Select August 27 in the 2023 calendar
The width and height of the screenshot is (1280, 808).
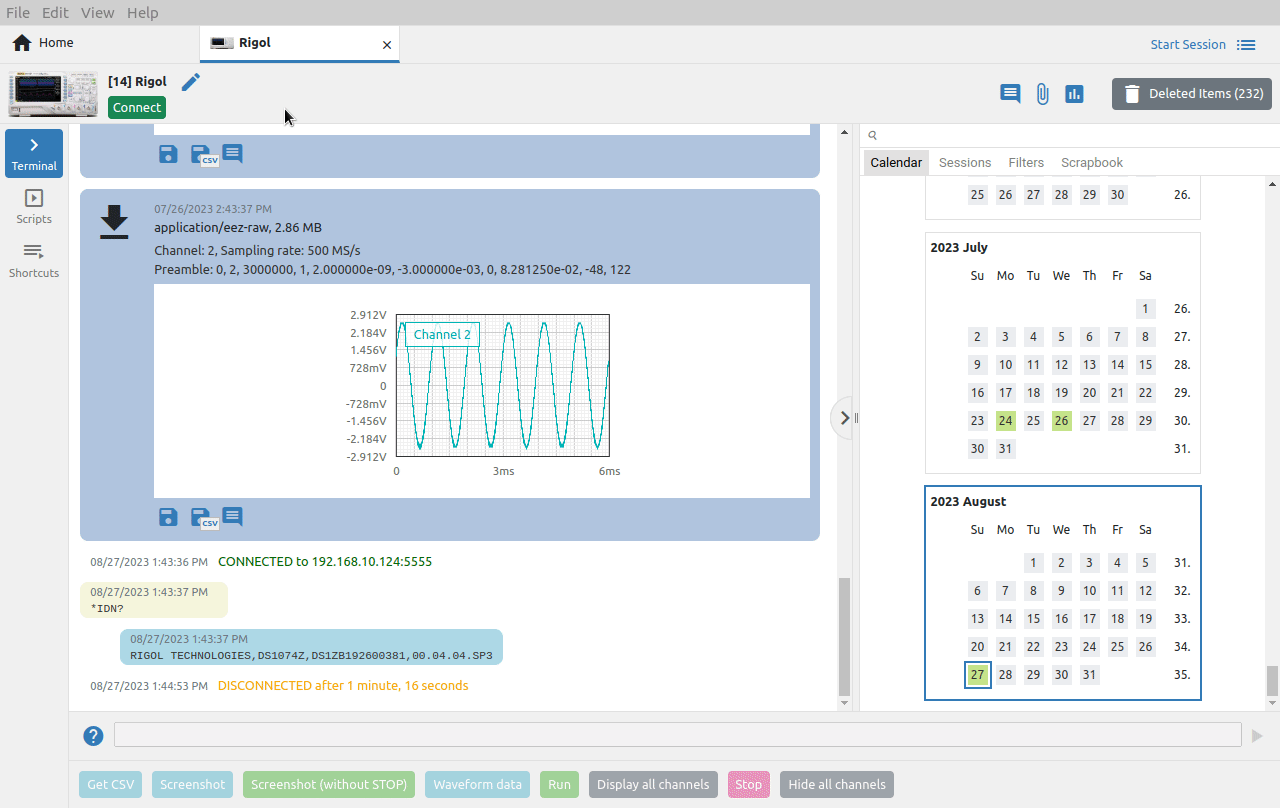pyautogui.click(x=978, y=675)
